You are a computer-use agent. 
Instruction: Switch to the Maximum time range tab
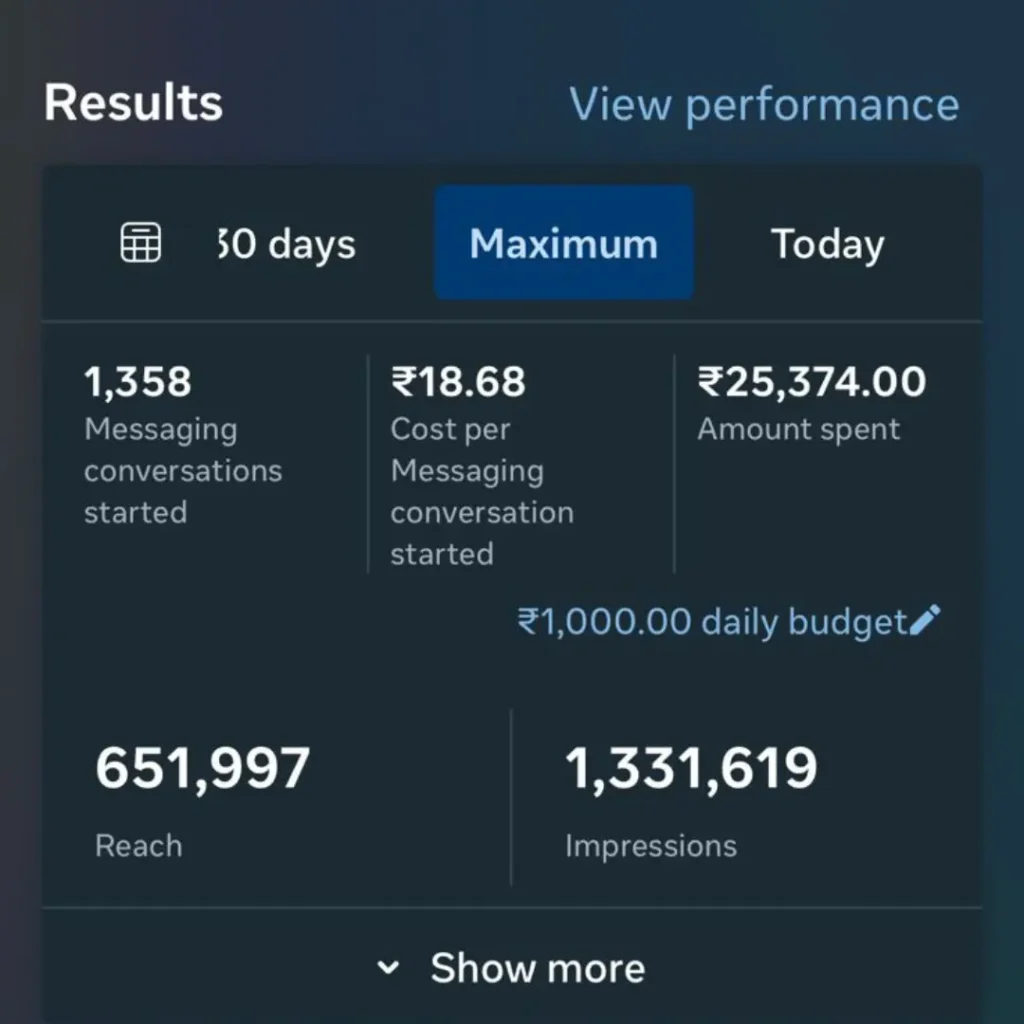tap(563, 243)
